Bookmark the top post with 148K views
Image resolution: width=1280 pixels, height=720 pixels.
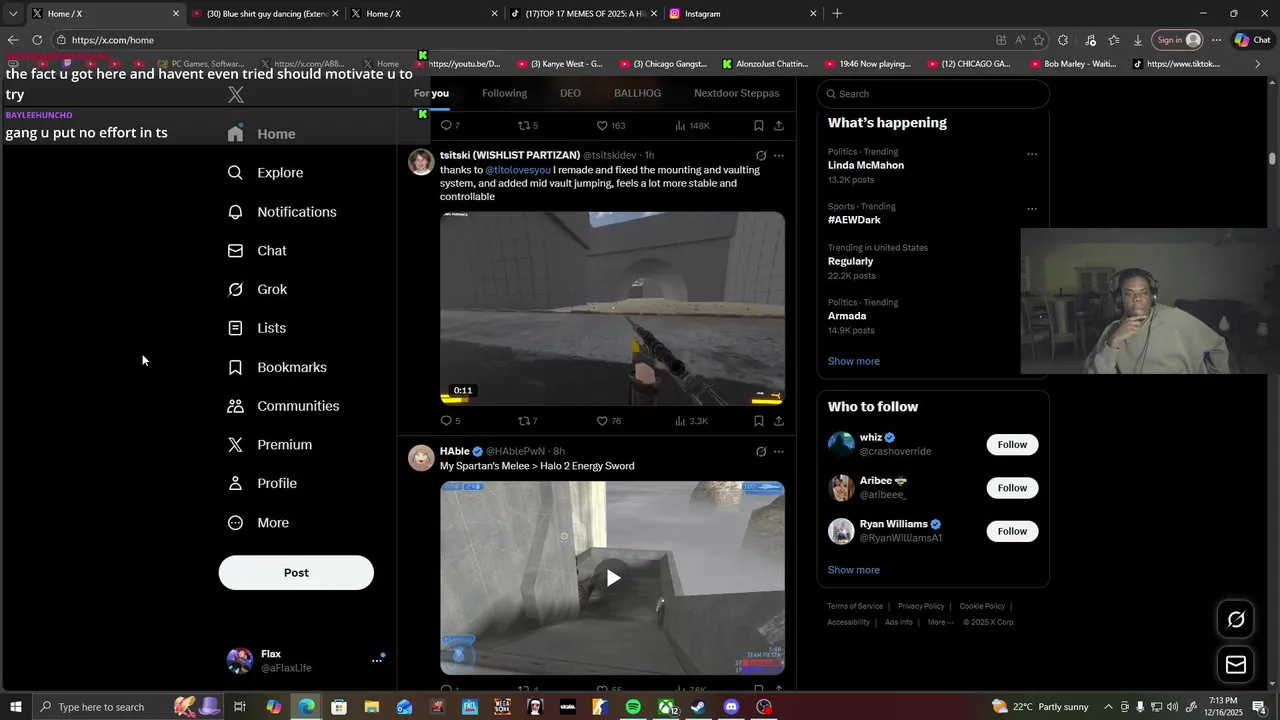pyautogui.click(x=759, y=126)
